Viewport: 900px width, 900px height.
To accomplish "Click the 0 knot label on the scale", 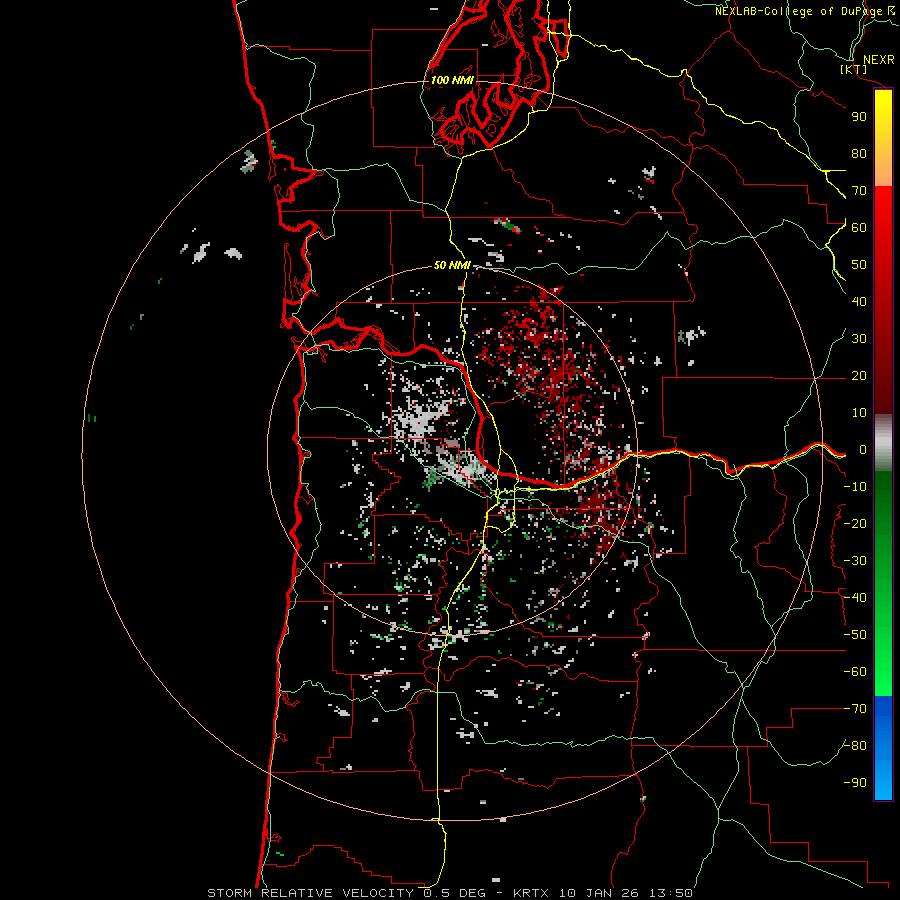I will point(863,450).
